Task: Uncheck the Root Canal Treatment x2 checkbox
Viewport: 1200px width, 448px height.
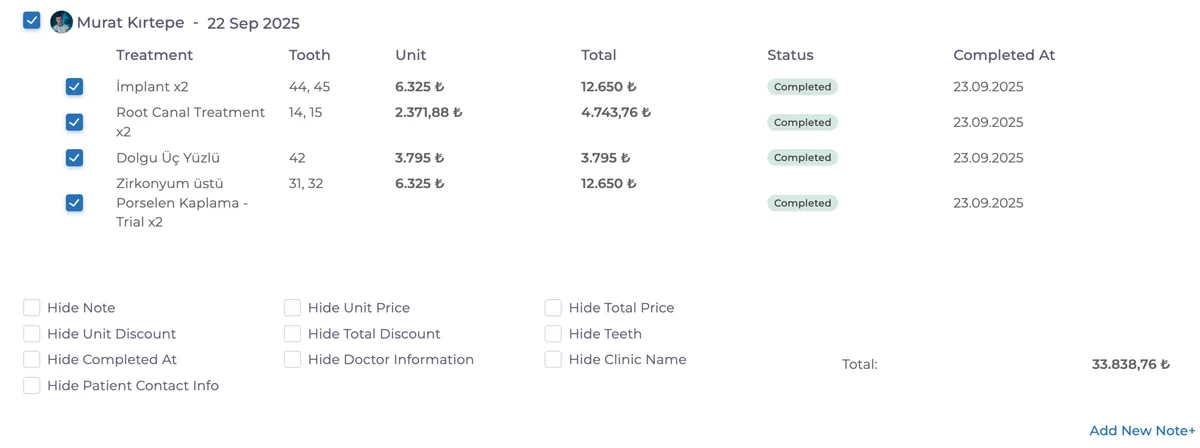Action: pyautogui.click(x=74, y=122)
